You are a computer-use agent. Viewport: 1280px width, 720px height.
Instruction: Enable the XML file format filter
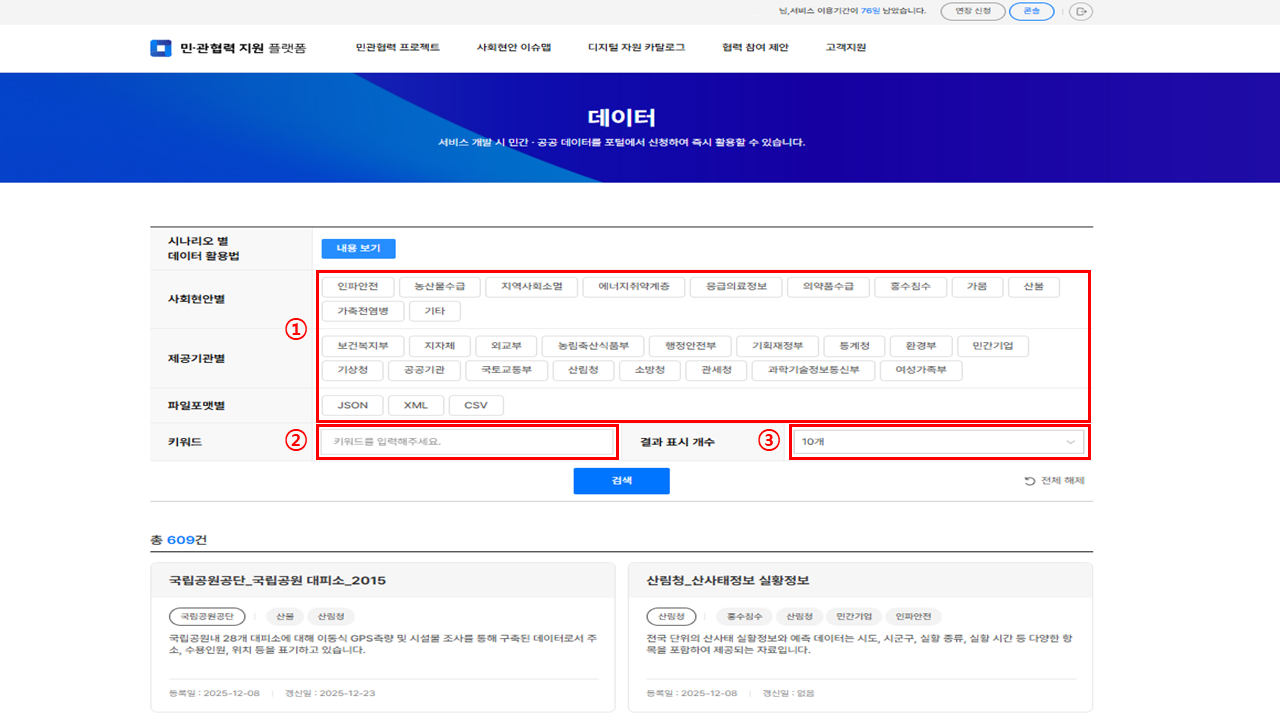coord(415,405)
